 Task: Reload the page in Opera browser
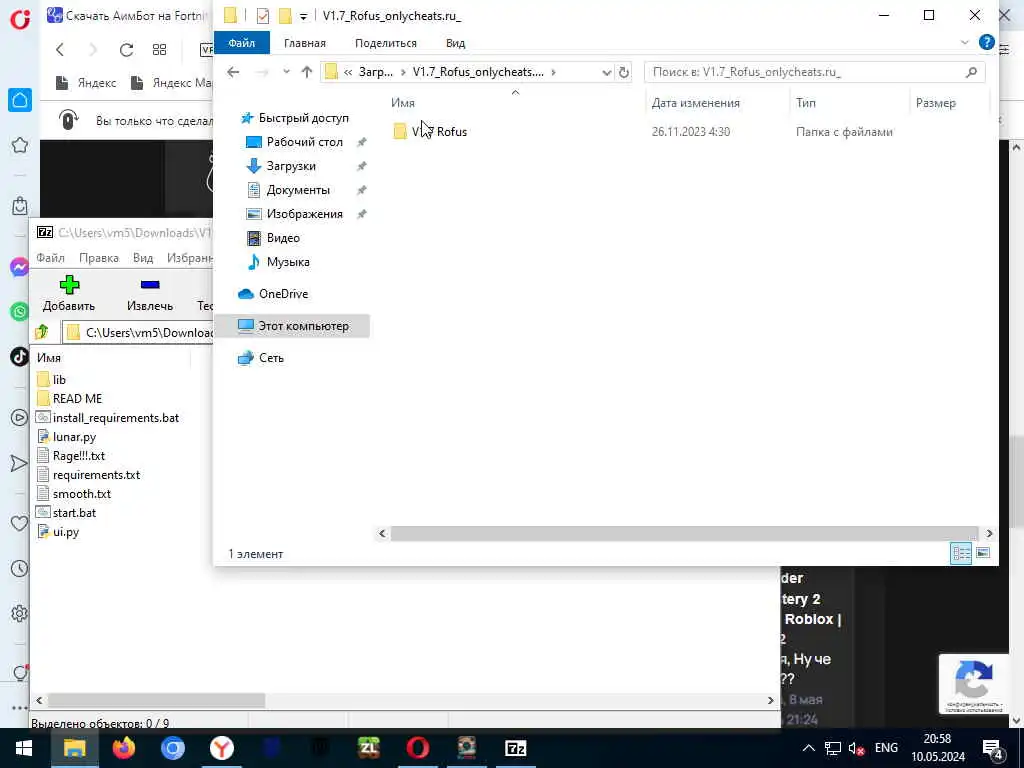pyautogui.click(x=126, y=50)
